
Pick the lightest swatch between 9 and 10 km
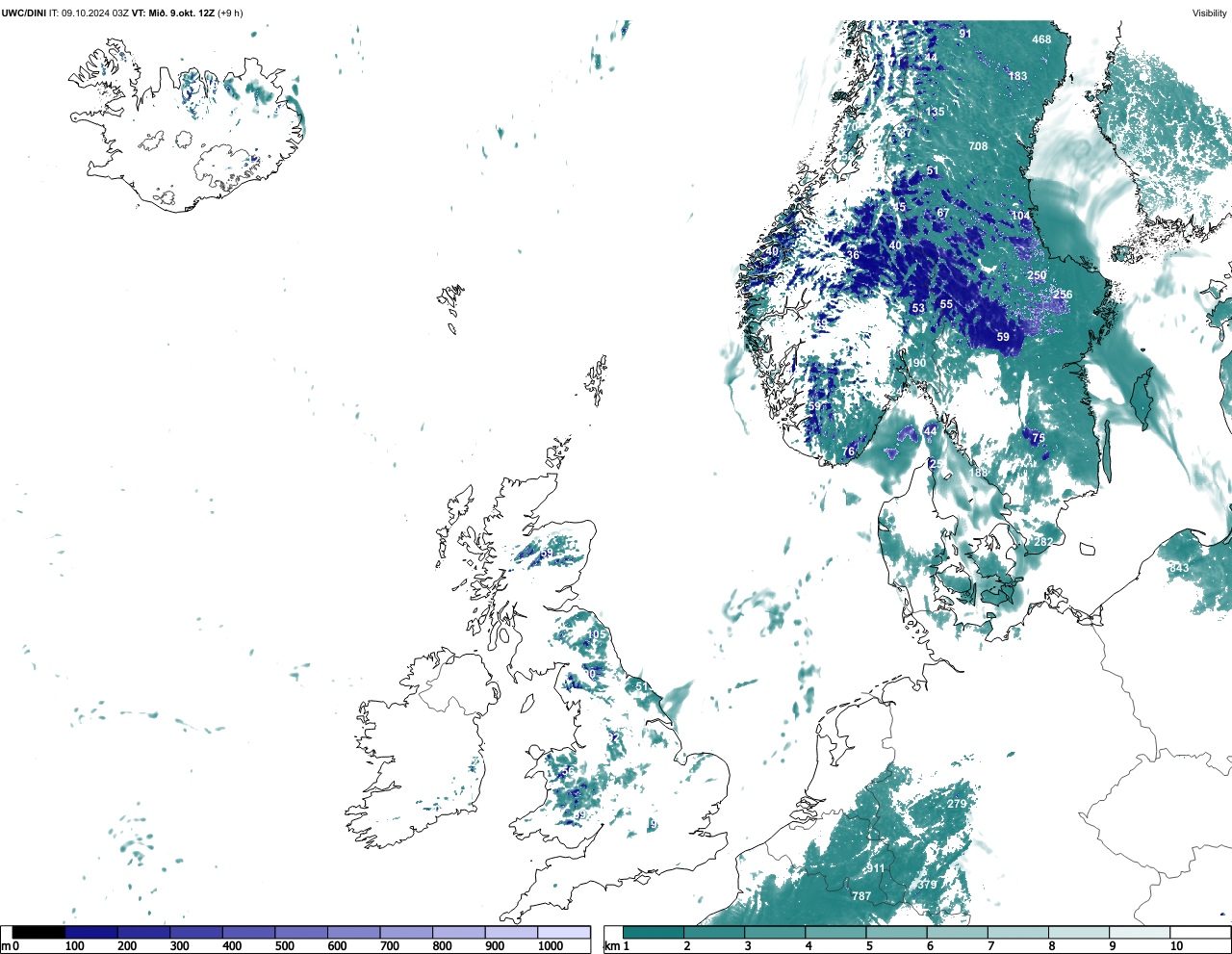[x=1140, y=933]
